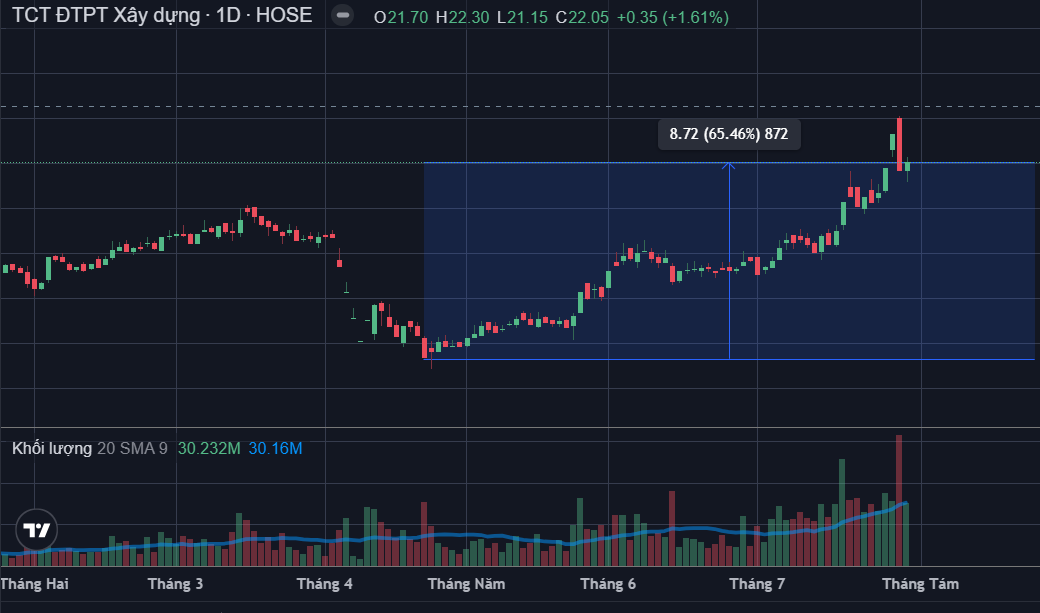This screenshot has height=613, width=1040.
Task: Select the Tháng 3 time axis label
Action: [175, 583]
